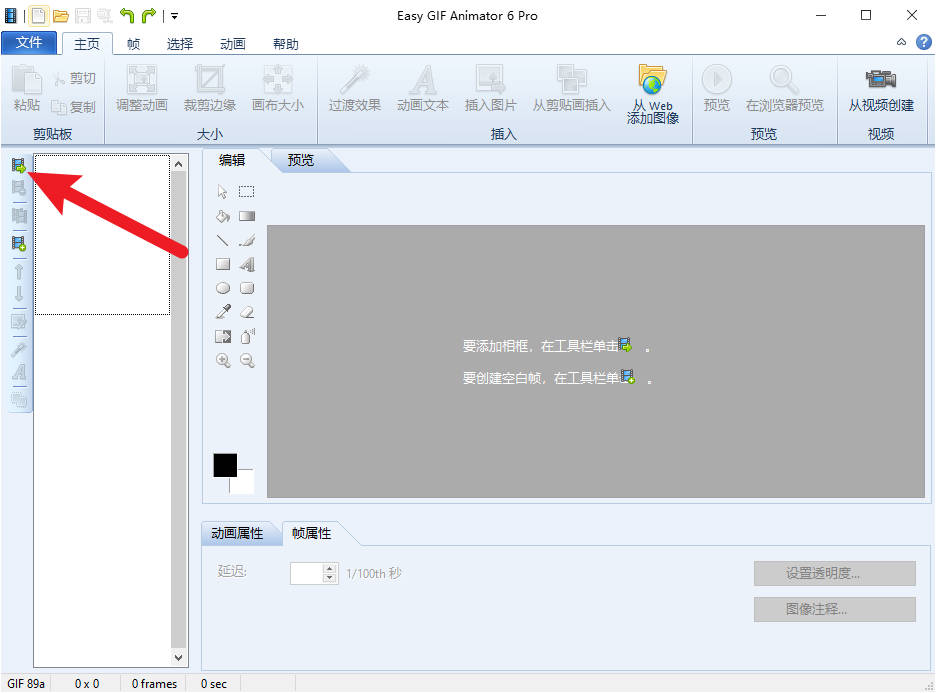936x693 pixels.
Task: Click 从视频创建 camera button
Action: click(881, 90)
